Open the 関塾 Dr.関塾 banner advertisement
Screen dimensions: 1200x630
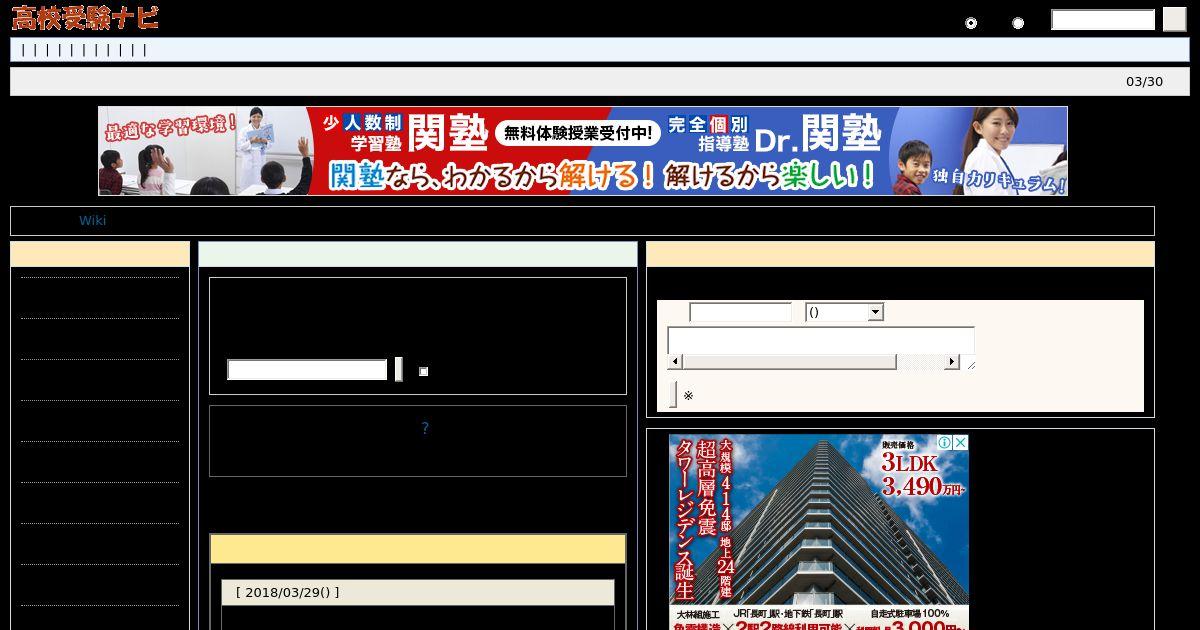click(583, 151)
